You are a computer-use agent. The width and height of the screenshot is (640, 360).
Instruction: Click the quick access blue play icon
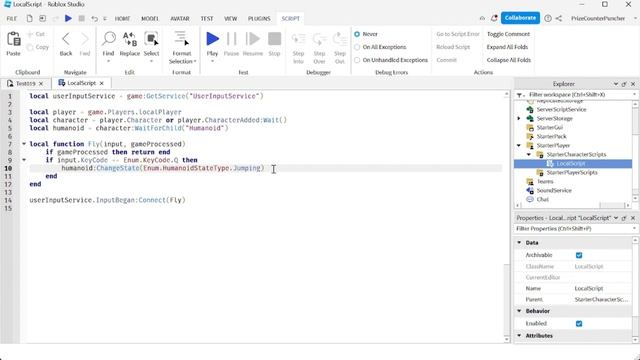click(x=68, y=18)
